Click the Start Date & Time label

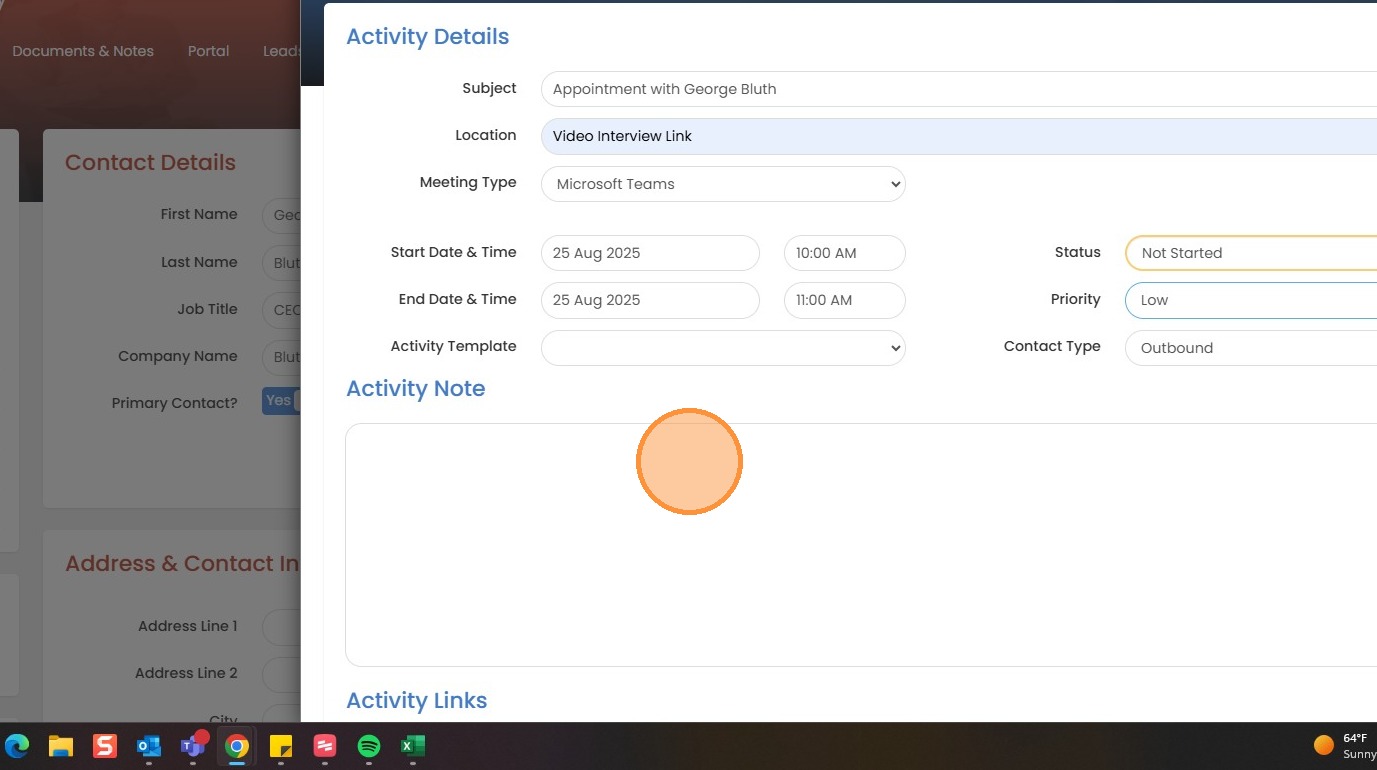(453, 252)
